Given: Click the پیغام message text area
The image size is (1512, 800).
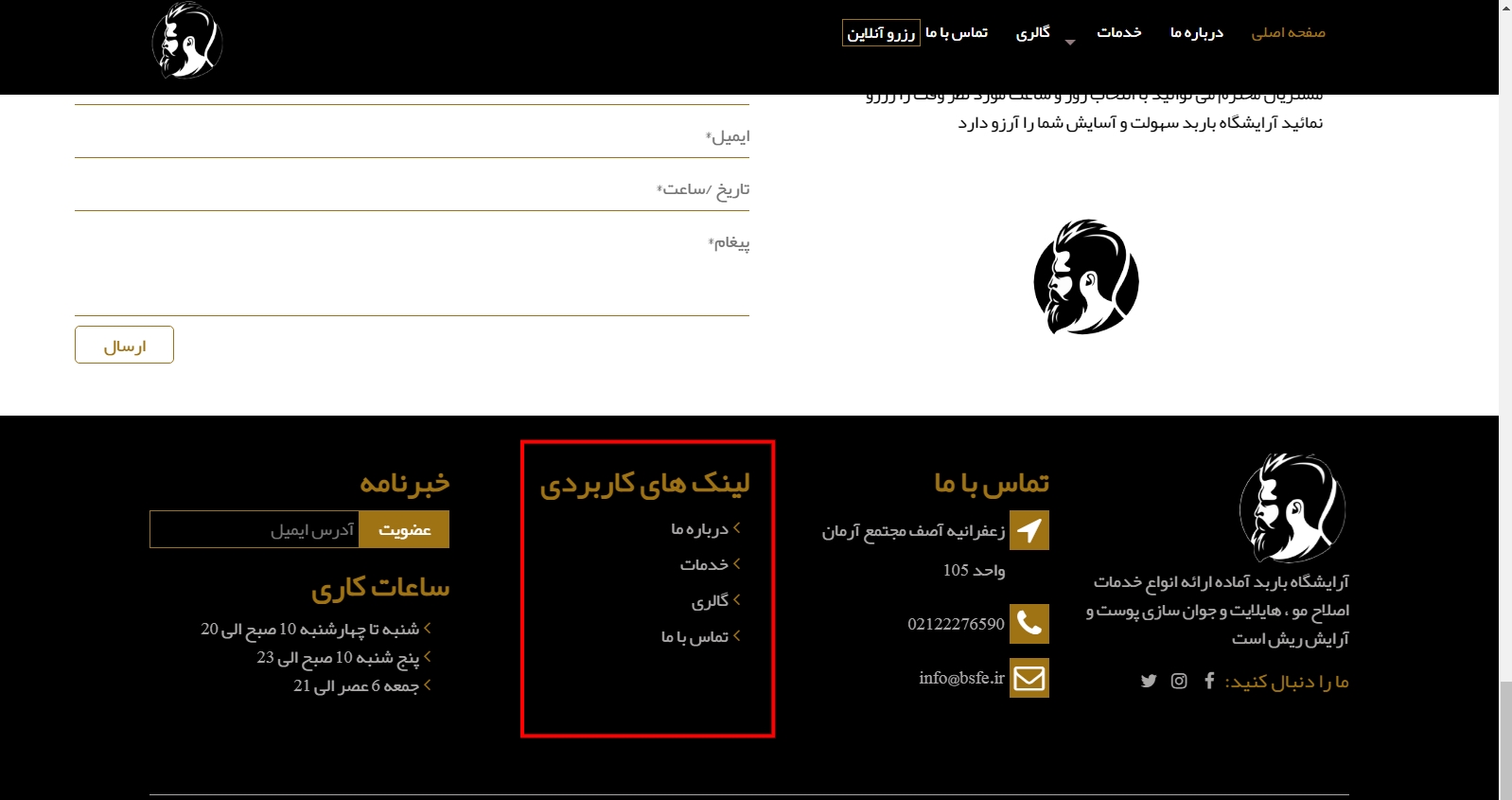Looking at the screenshot, I should tap(412, 270).
